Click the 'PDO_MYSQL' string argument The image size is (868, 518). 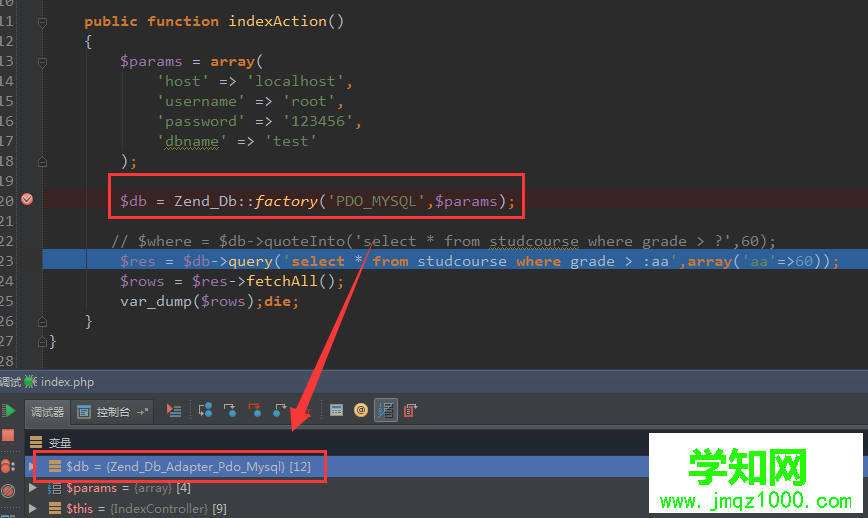coord(376,201)
